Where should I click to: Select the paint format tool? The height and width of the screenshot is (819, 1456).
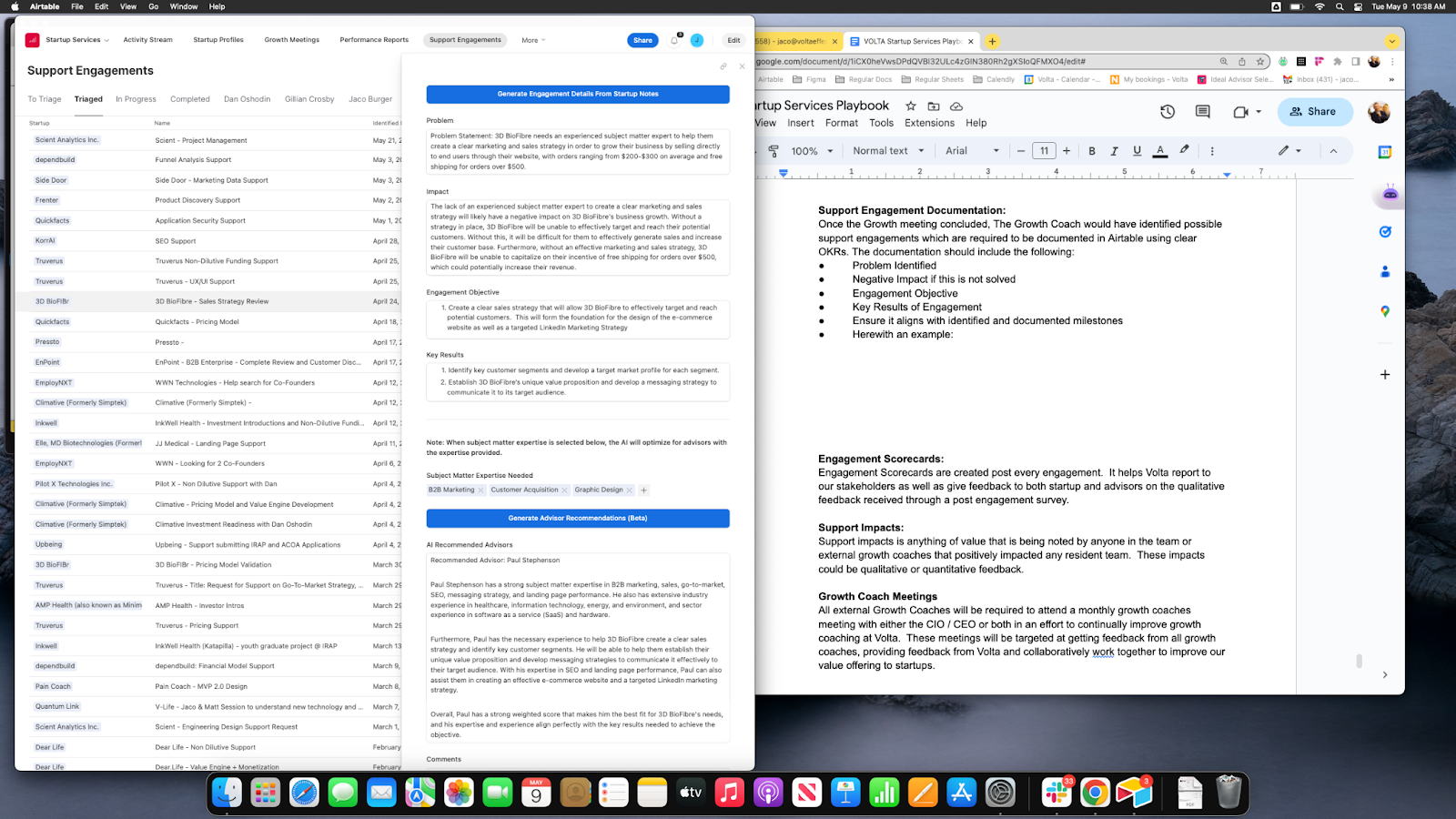tap(773, 151)
